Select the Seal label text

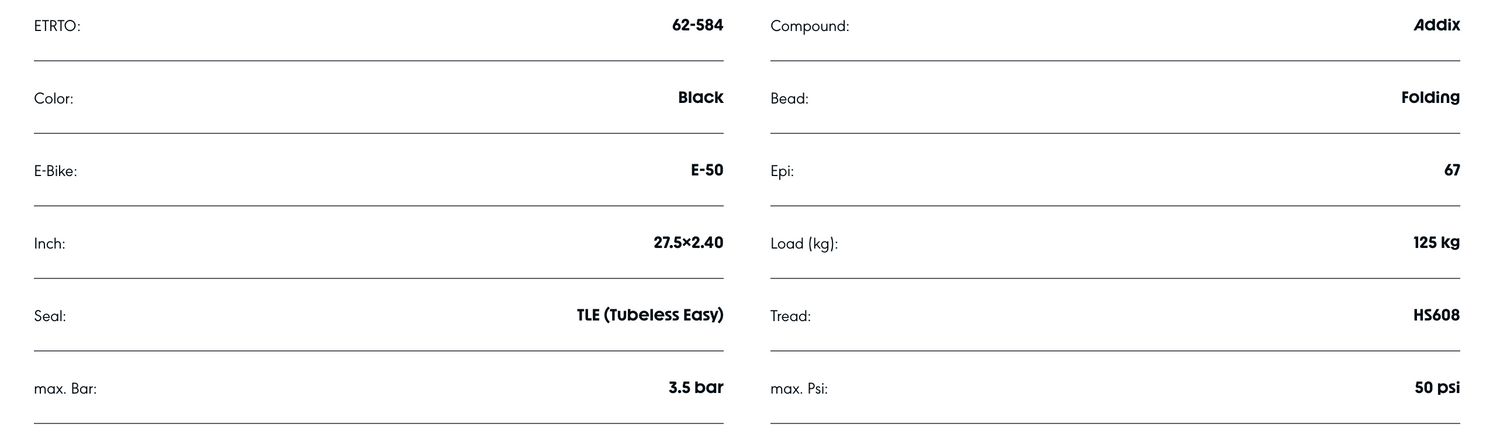coord(50,316)
